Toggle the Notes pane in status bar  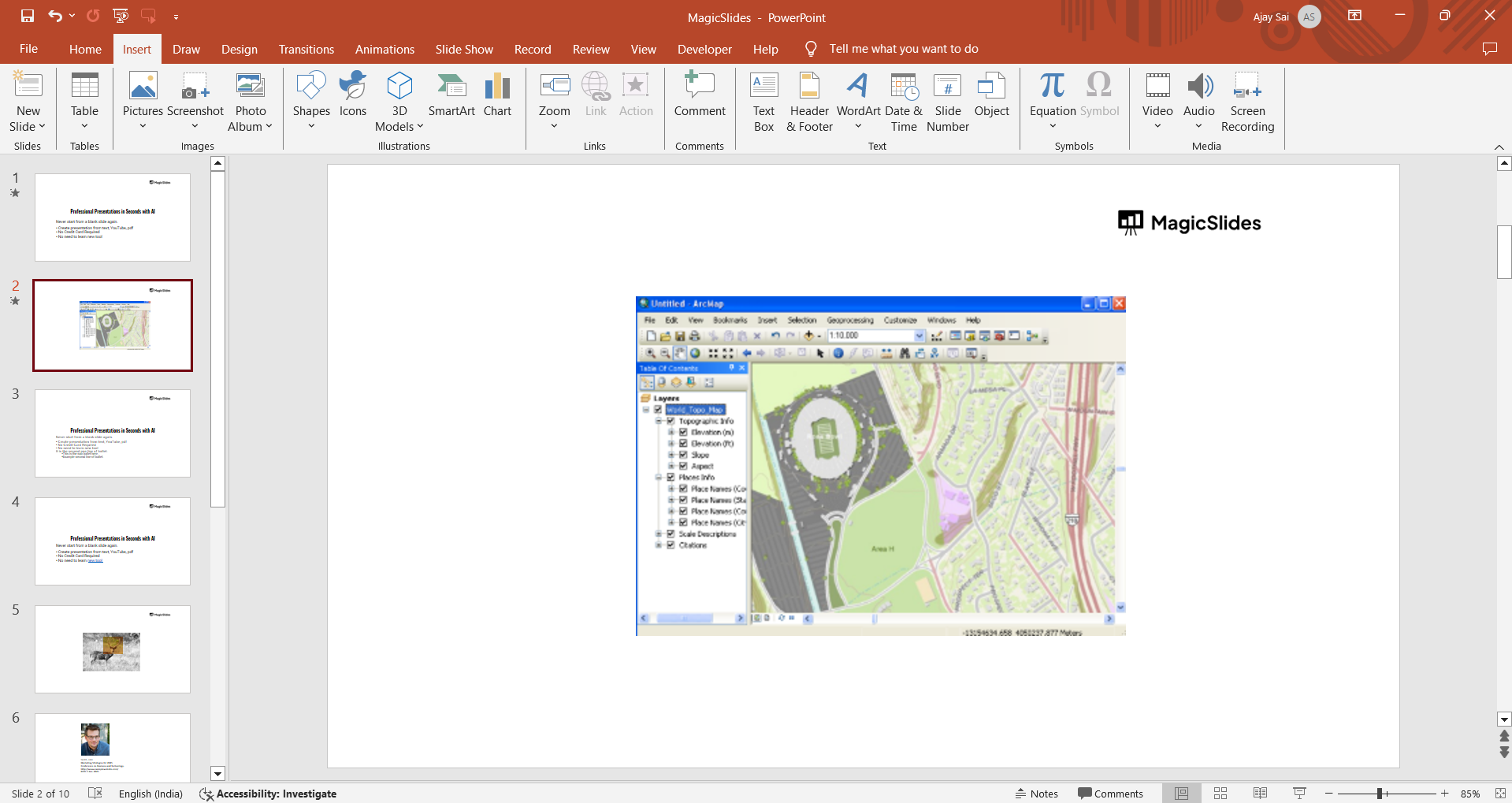coord(1036,794)
